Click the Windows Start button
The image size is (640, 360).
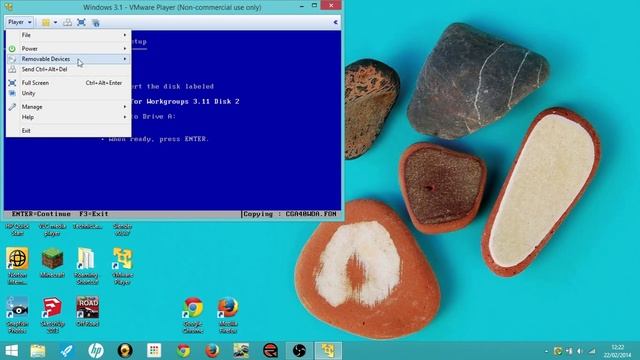(11, 351)
